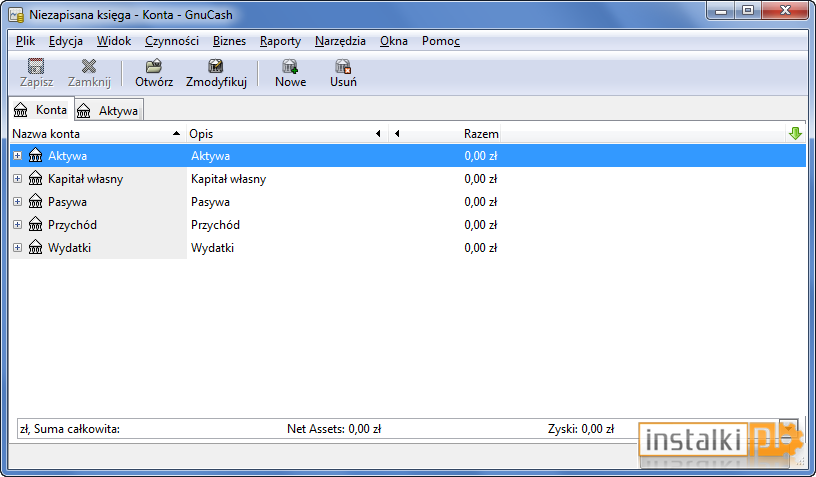
Task: Close the GnuCash window
Action: tap(785, 11)
